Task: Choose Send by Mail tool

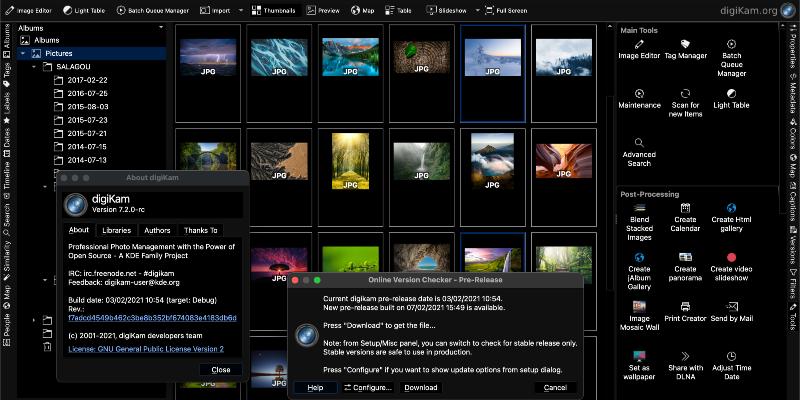Action: tap(731, 311)
